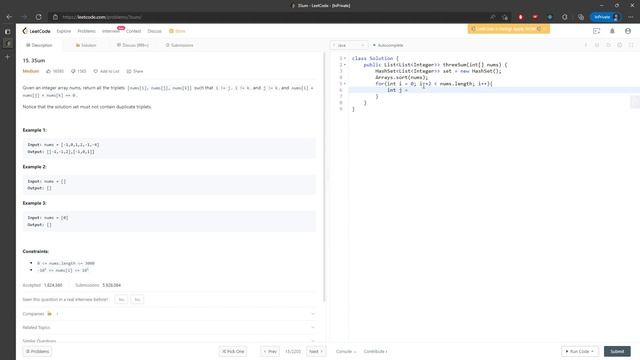
Task: Click the orange premium banner
Action: point(509,29)
